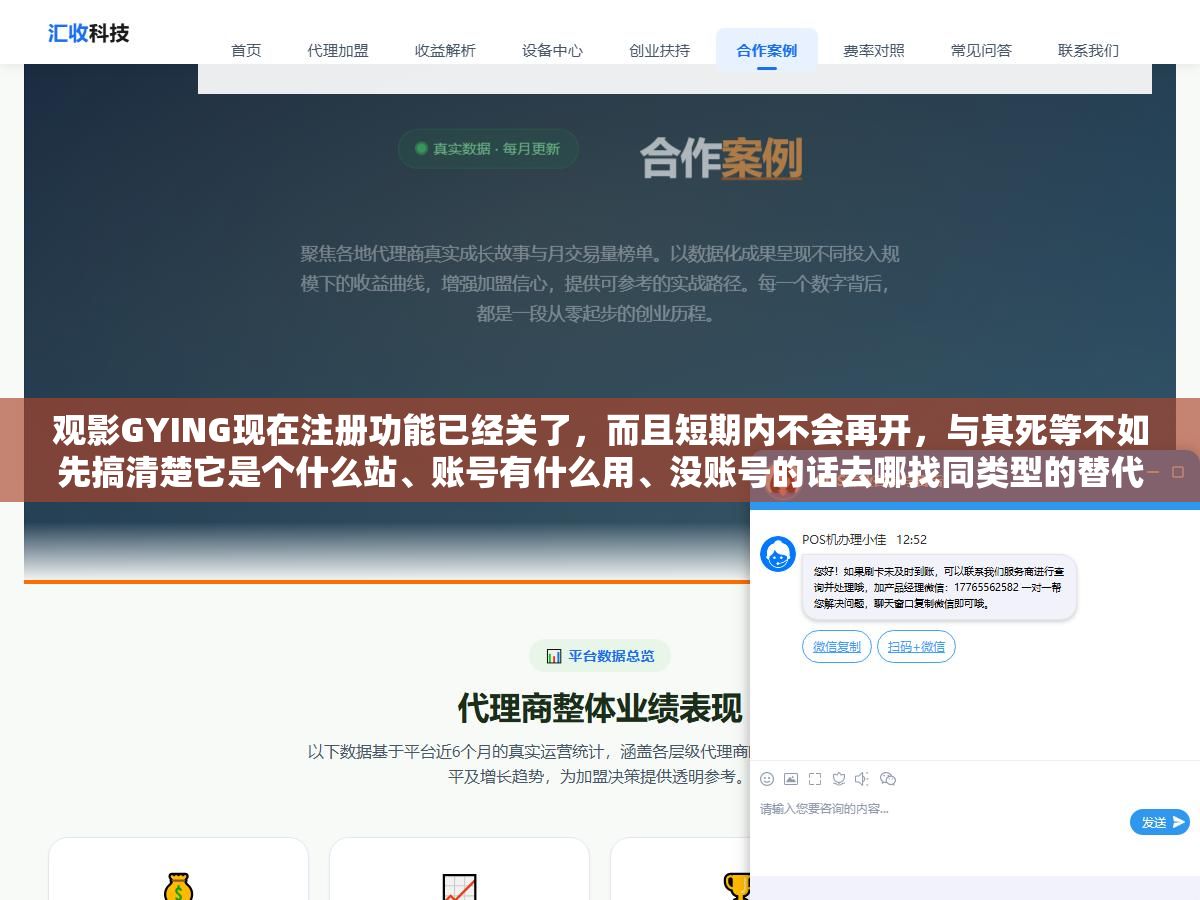This screenshot has height=900, width=1200.
Task: Click the trophy card icon
Action: point(738,886)
